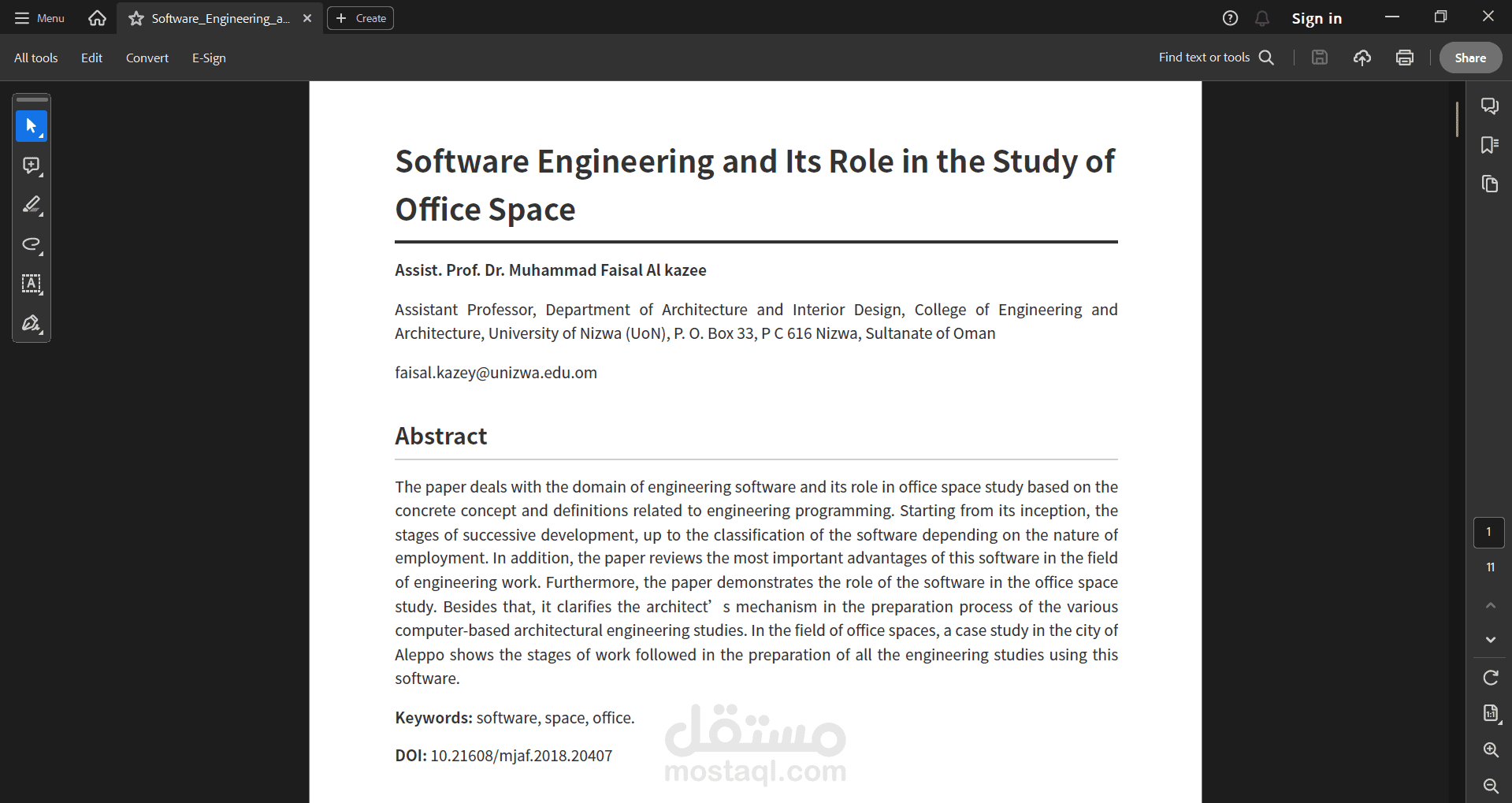This screenshot has height=803, width=1512.
Task: Select the Fill & Sign pen tool
Action: pos(32,323)
